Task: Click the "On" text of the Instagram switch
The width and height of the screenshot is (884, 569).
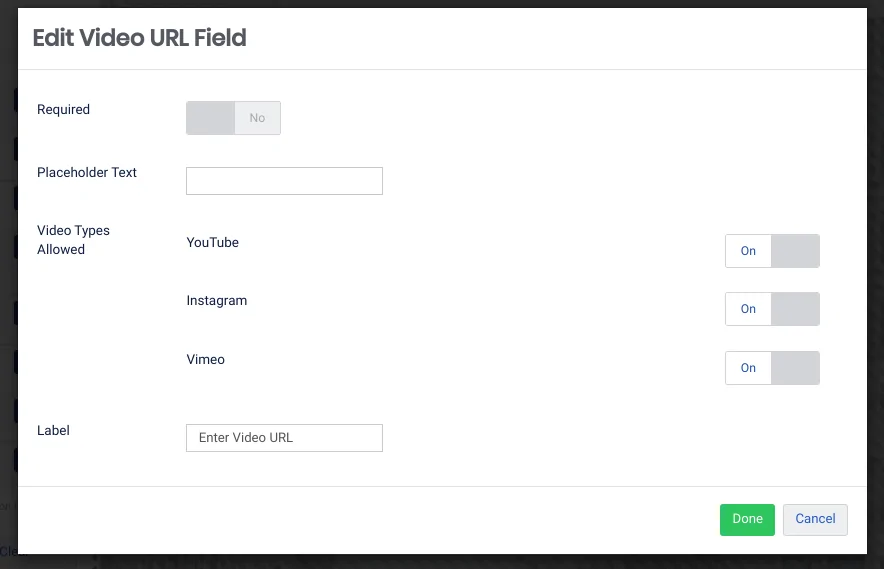Action: pyautogui.click(x=748, y=309)
